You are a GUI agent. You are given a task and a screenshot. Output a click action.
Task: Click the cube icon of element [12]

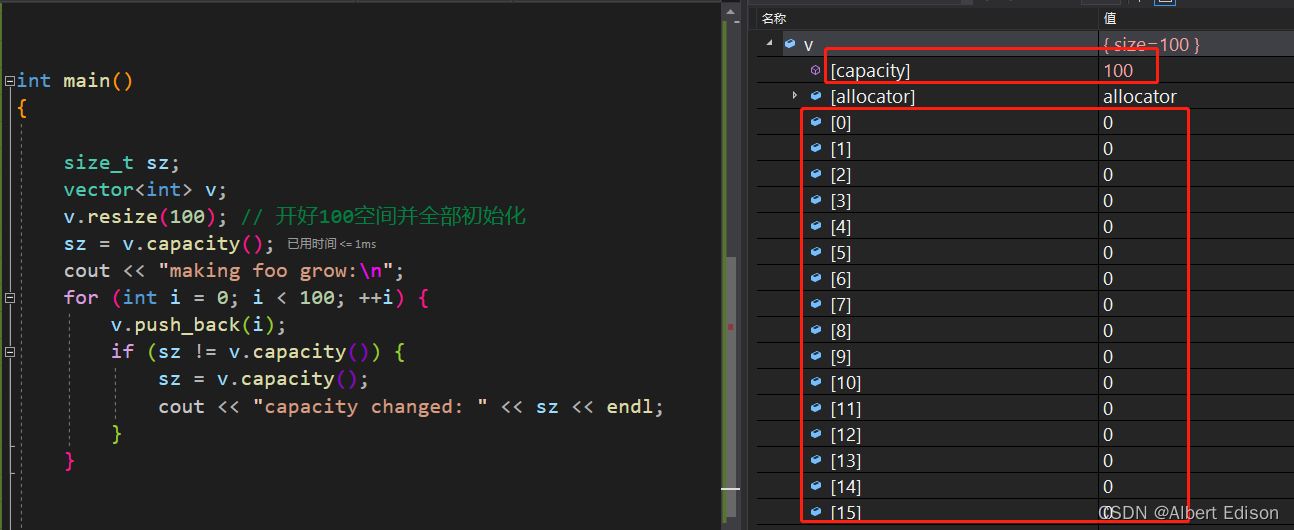tap(815, 434)
